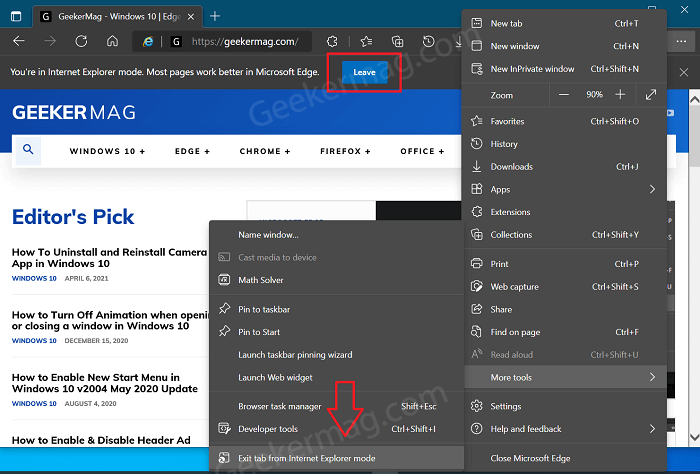Decrease zoom with the minus button

coord(563,95)
